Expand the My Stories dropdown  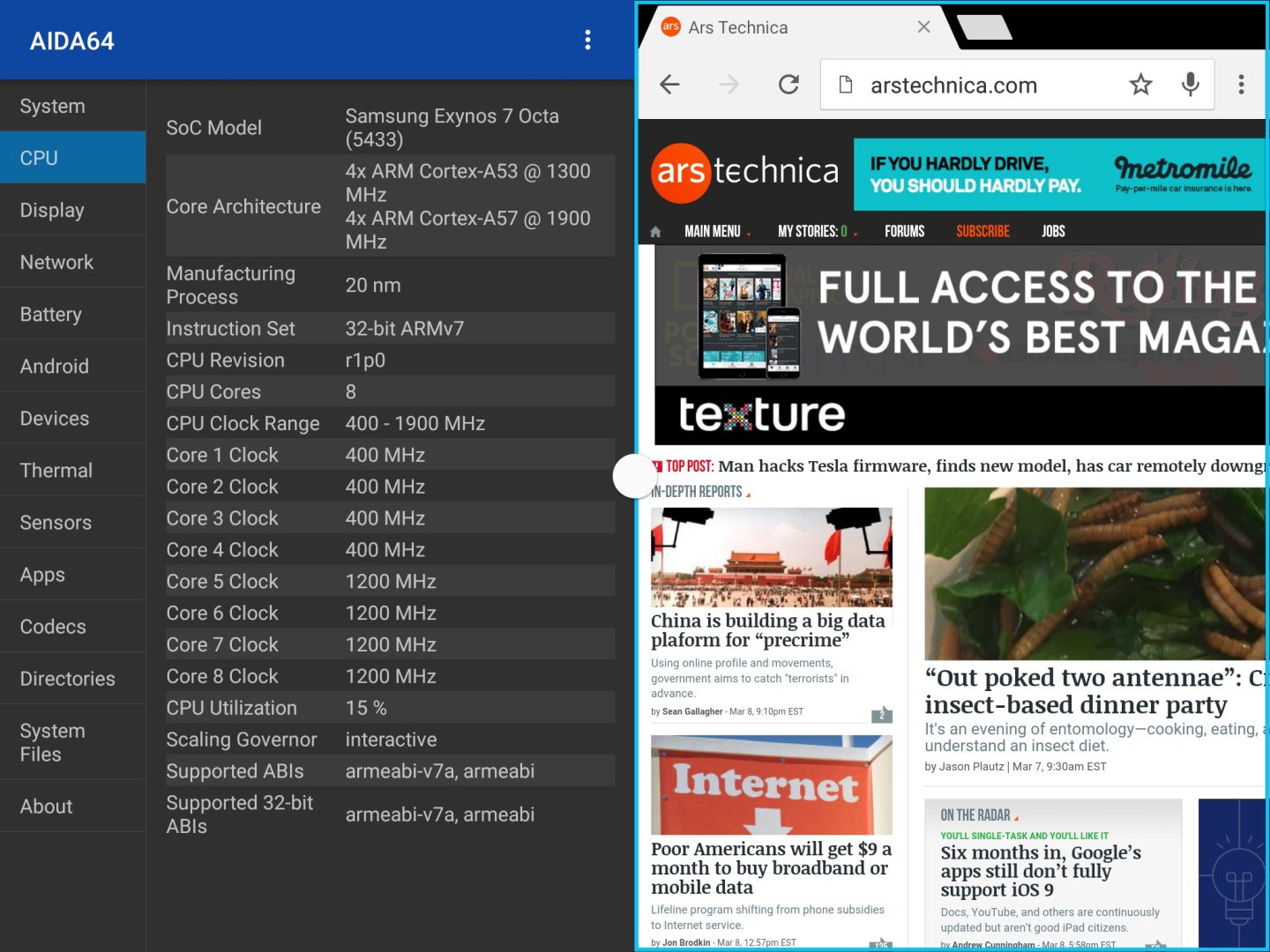817,232
